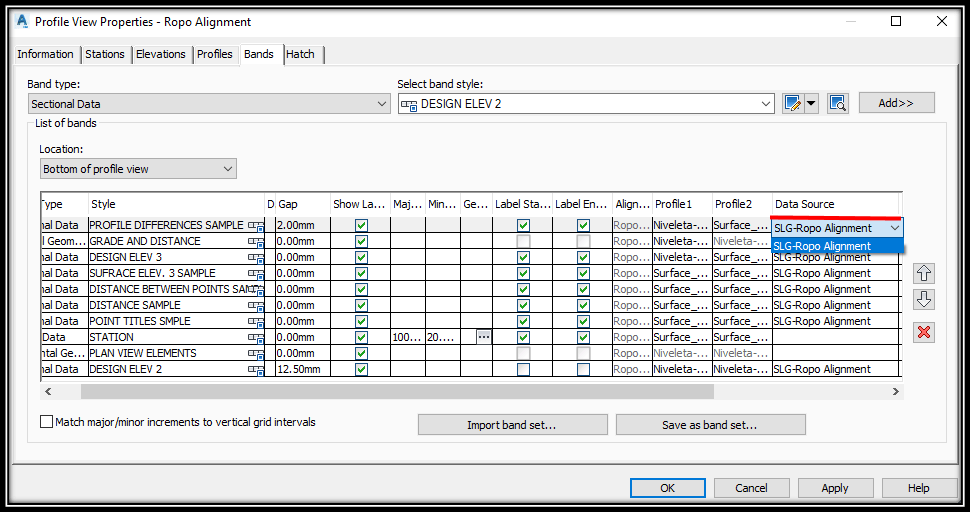Click Import band set button

[x=512, y=425]
